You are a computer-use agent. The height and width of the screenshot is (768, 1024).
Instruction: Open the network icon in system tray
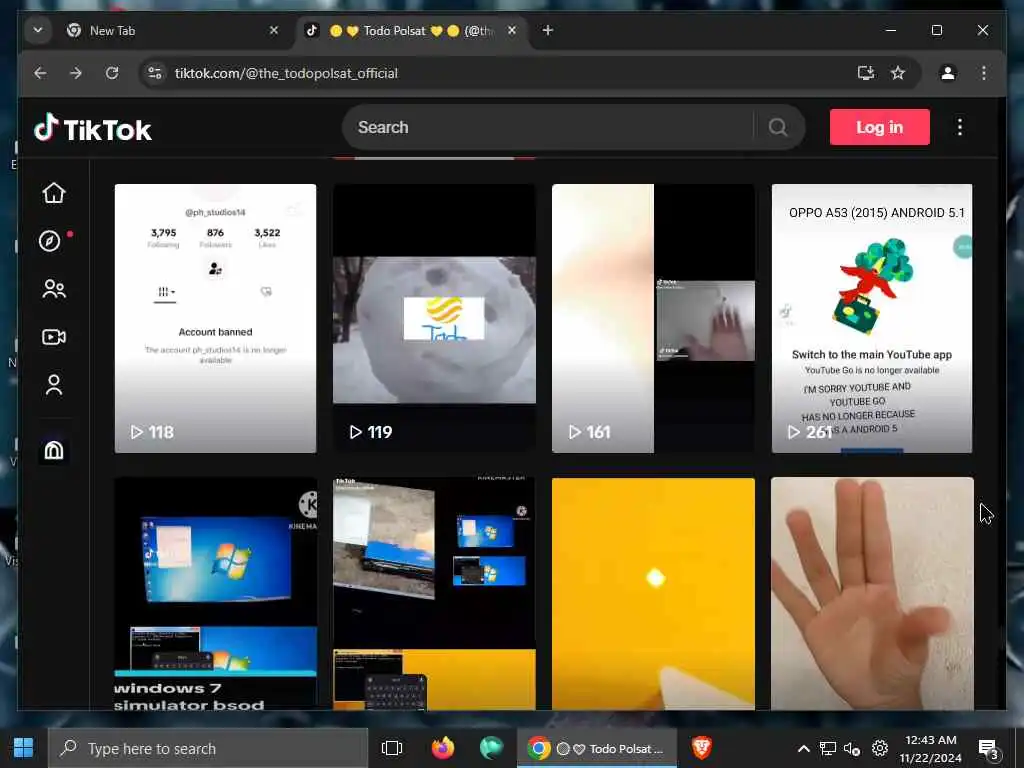[x=828, y=748]
